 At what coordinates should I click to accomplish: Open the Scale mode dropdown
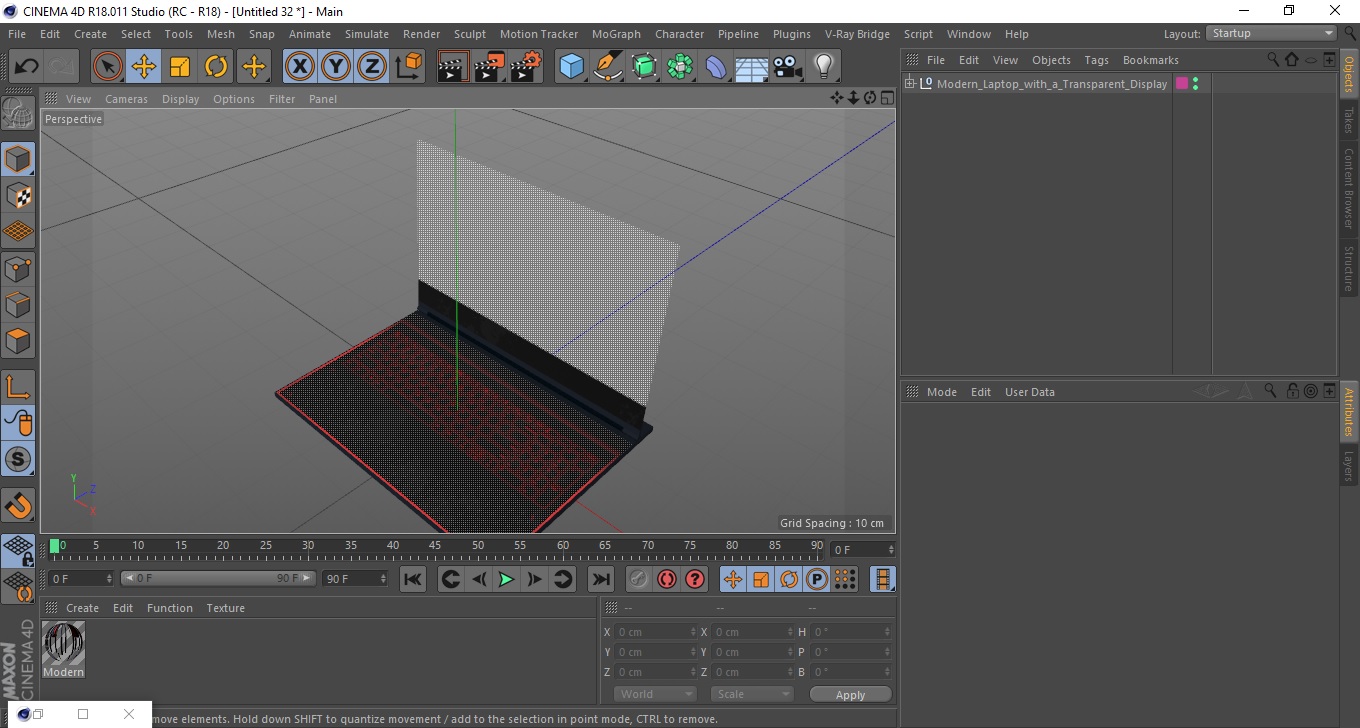(752, 694)
